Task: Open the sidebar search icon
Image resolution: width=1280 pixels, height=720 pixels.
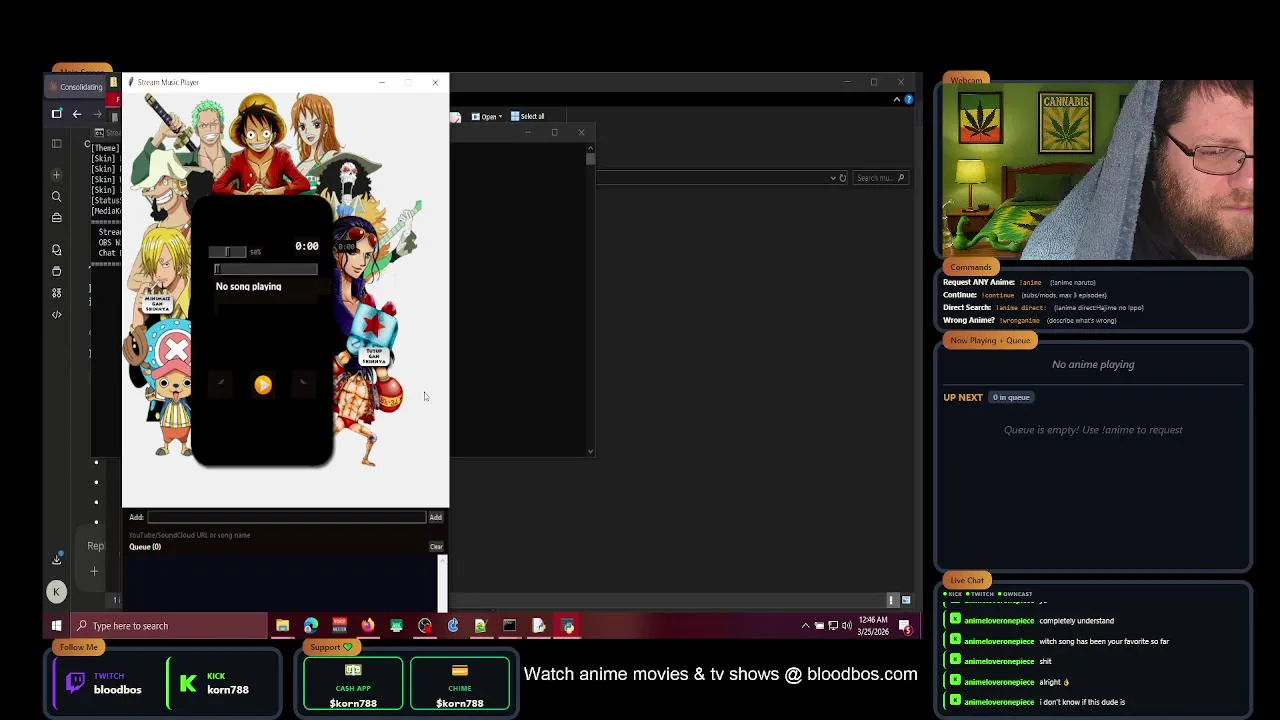Action: (x=56, y=196)
